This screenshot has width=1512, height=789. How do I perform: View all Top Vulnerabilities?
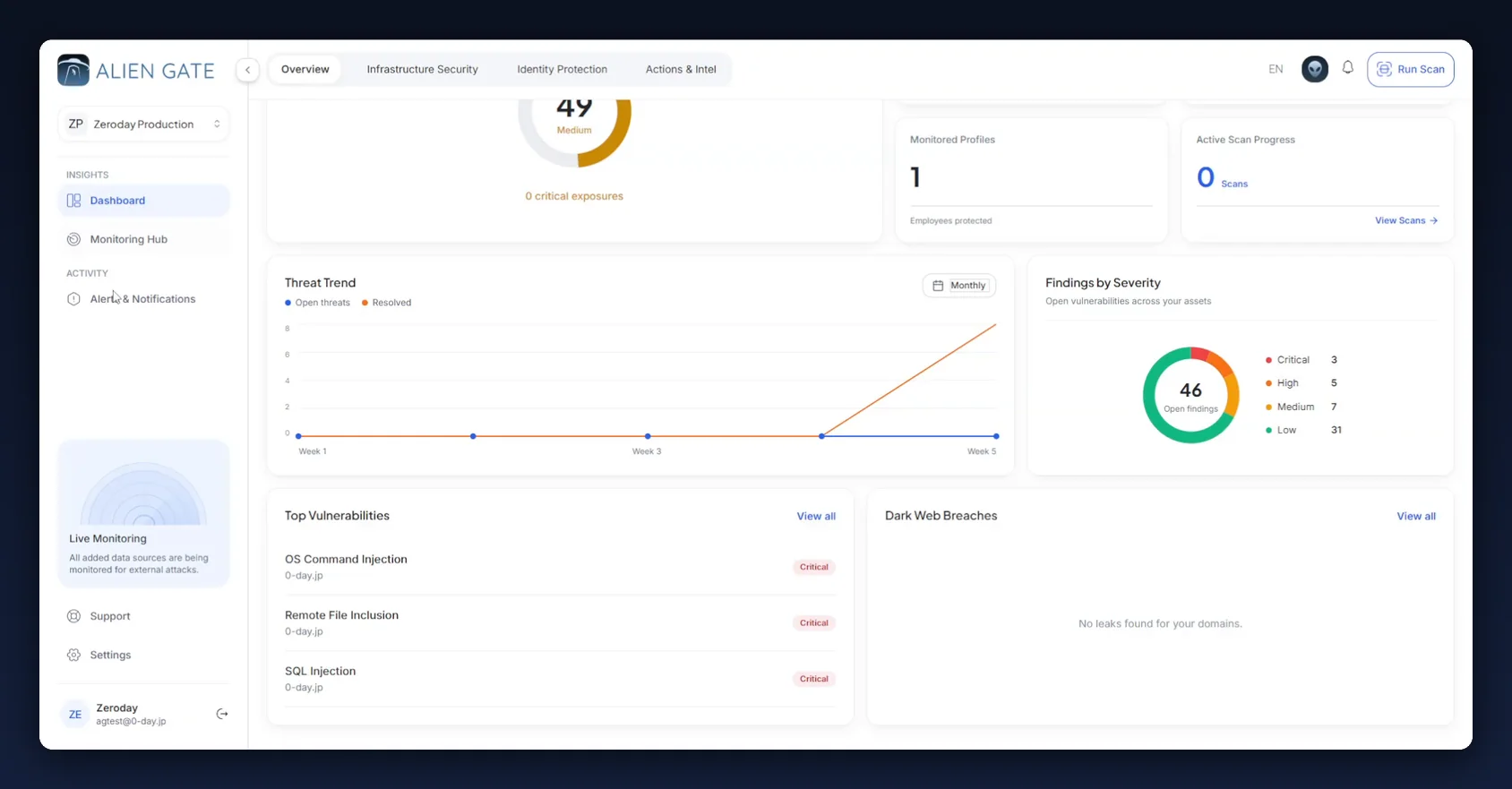816,516
